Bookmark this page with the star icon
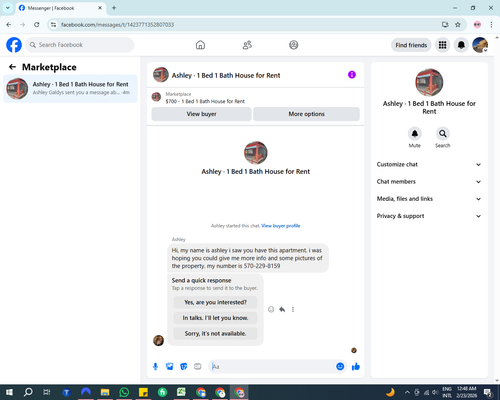This screenshot has width=500, height=400. (x=458, y=25)
